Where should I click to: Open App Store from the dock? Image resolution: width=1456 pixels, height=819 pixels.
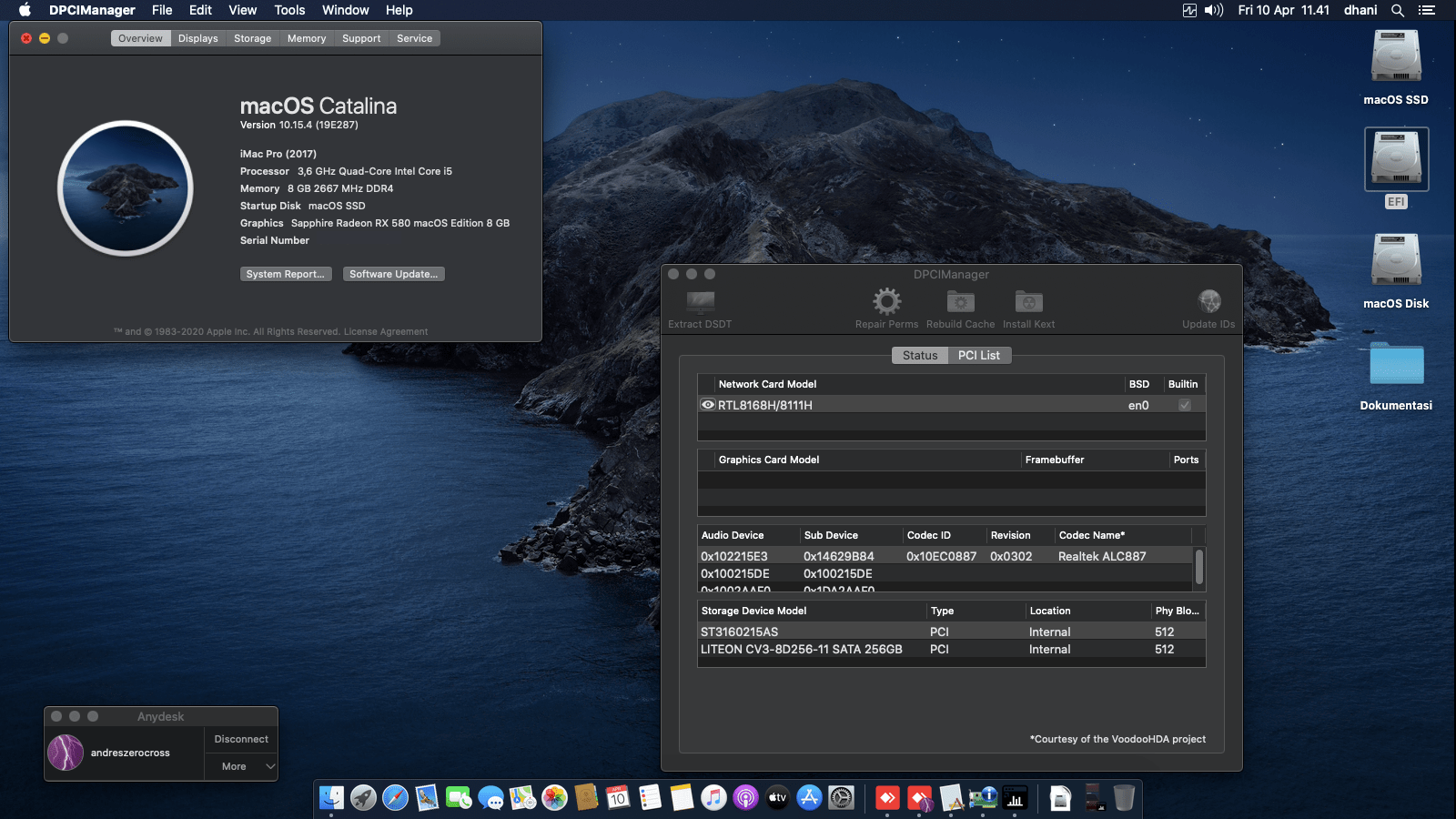point(809,798)
